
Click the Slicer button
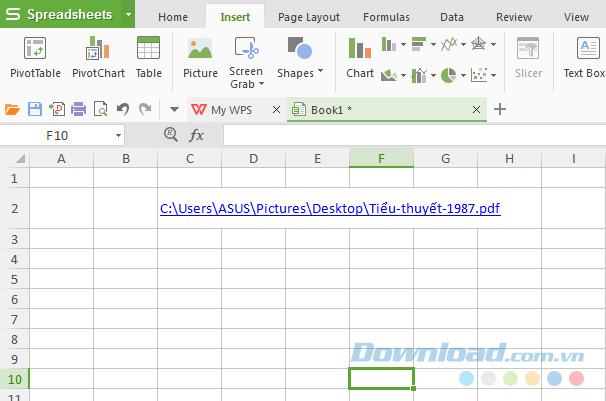pos(528,58)
